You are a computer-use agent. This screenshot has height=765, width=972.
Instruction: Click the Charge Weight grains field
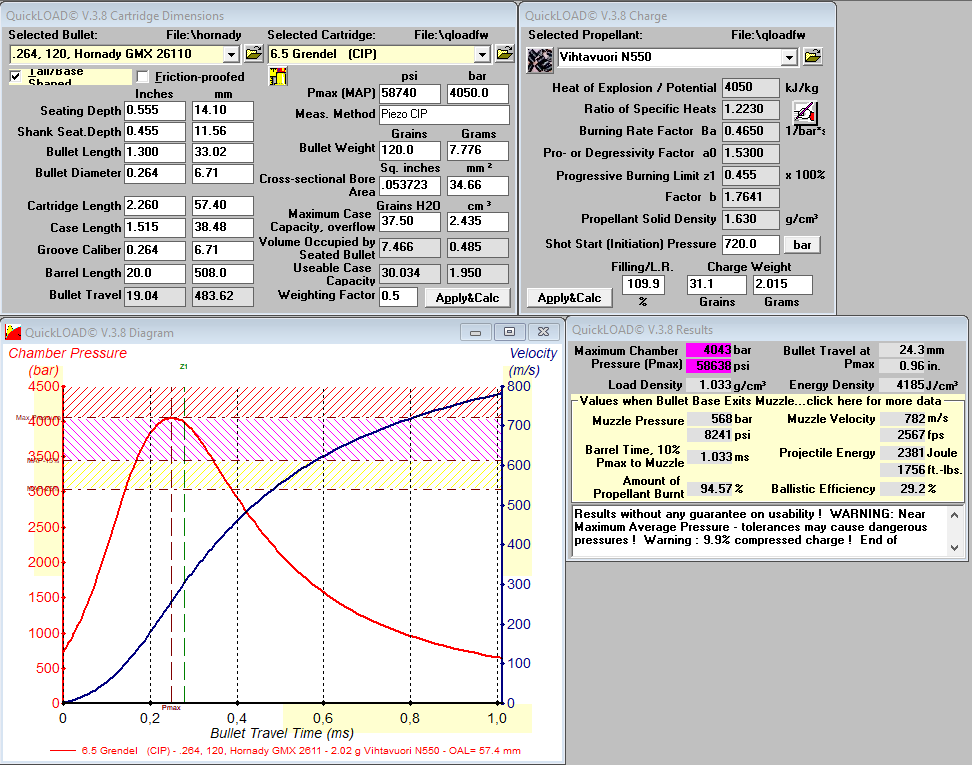[x=717, y=285]
